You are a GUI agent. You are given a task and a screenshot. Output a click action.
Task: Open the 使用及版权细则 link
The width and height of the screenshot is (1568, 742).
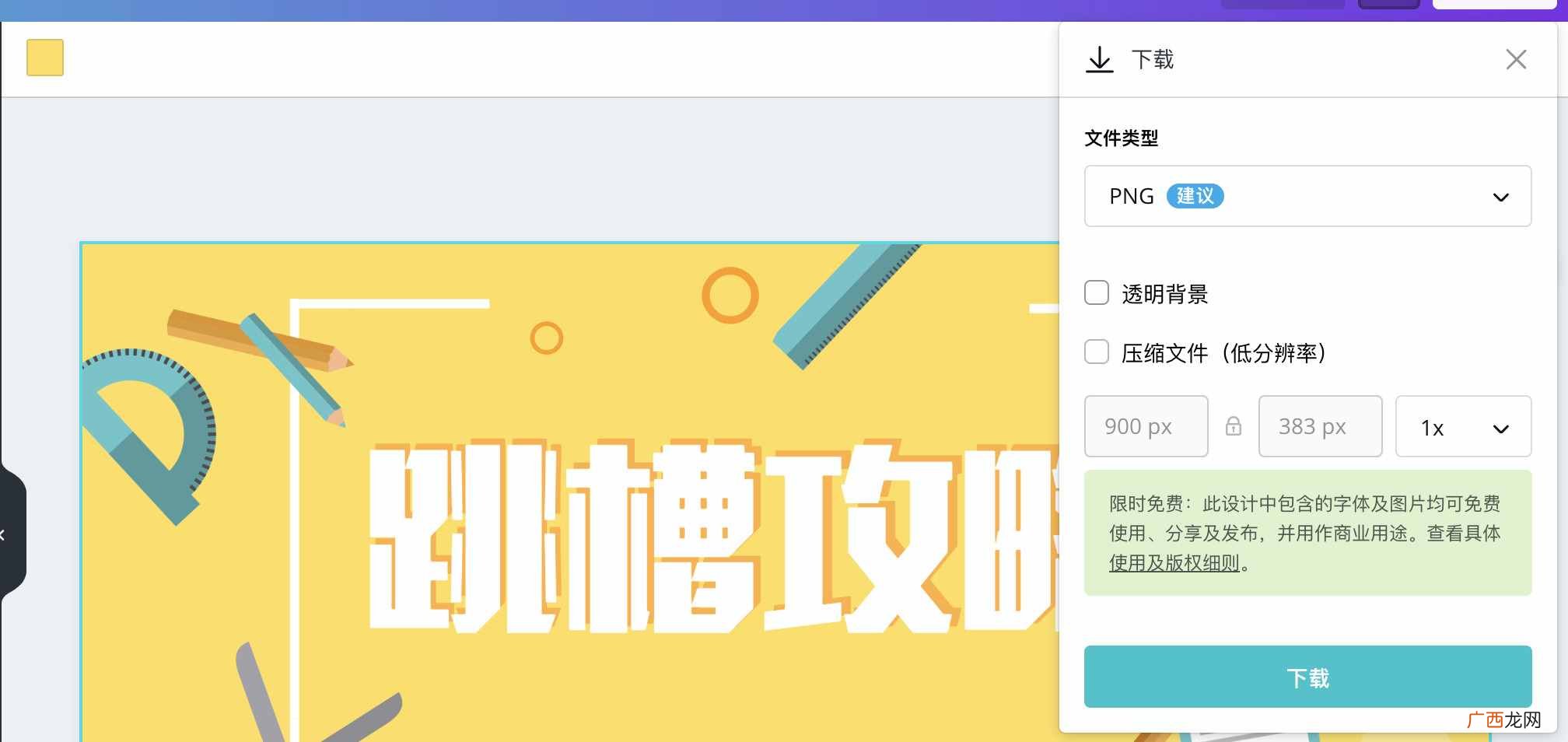(1174, 563)
